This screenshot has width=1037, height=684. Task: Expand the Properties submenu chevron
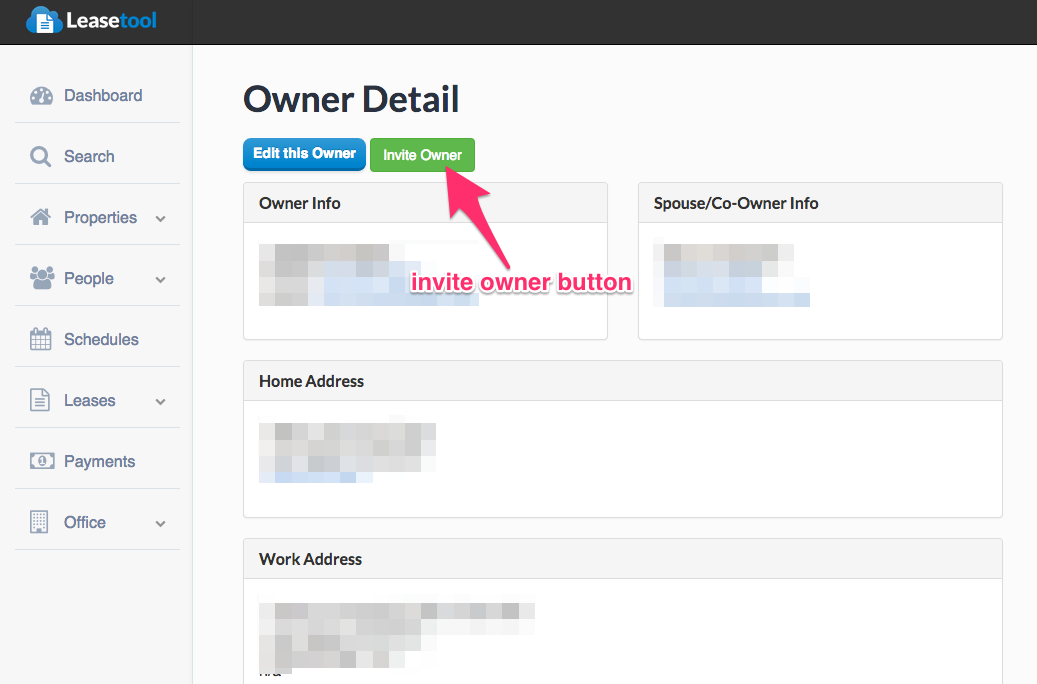tap(160, 219)
